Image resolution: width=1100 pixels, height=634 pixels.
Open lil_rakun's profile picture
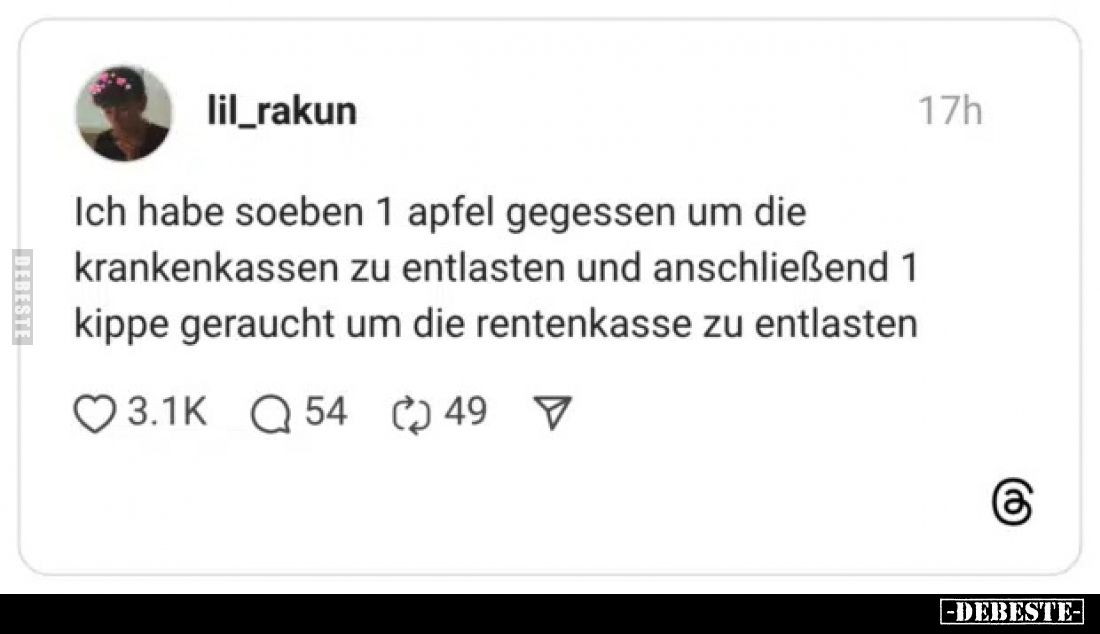point(123,113)
